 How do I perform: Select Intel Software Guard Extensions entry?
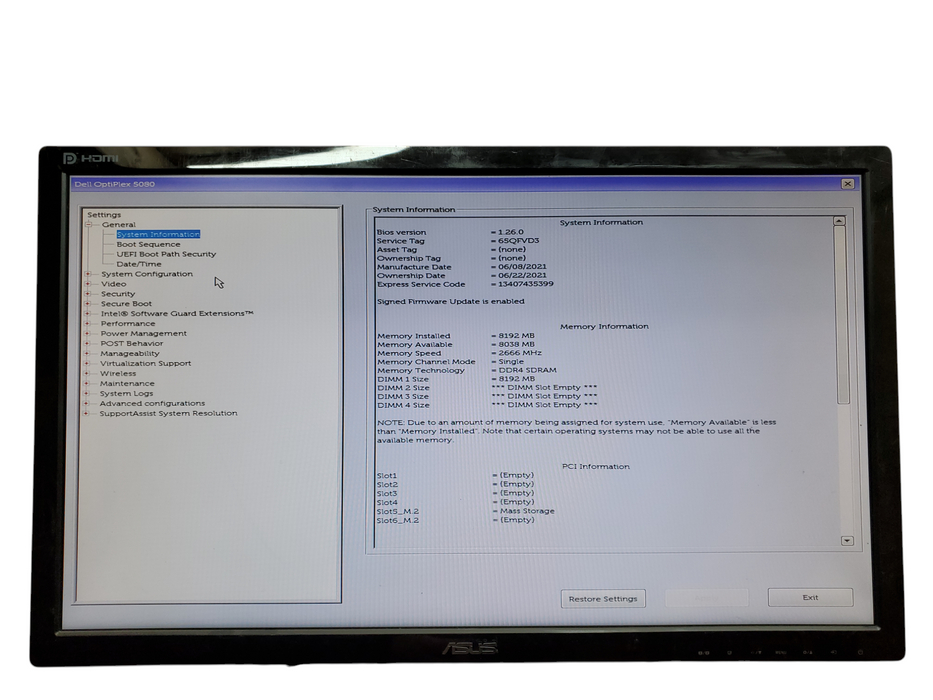(x=177, y=314)
